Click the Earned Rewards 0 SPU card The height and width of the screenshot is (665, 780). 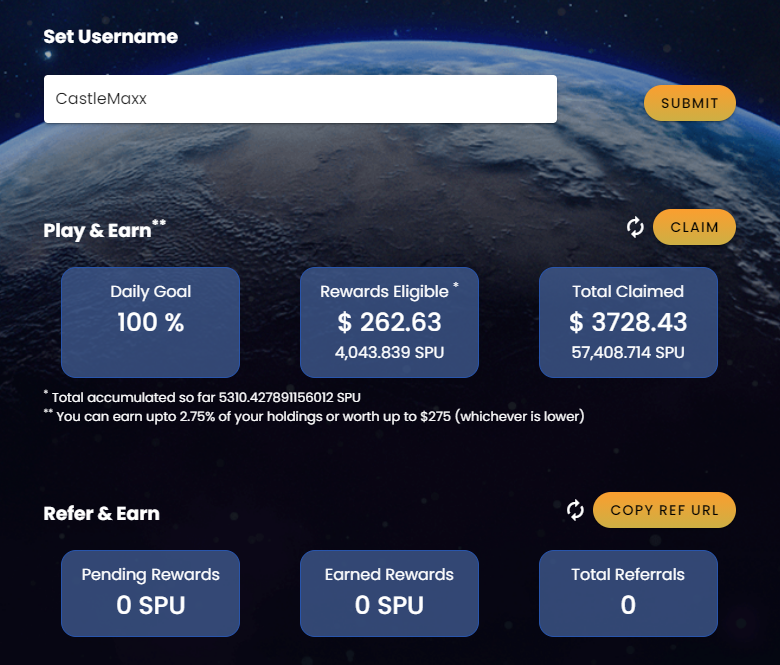click(390, 593)
